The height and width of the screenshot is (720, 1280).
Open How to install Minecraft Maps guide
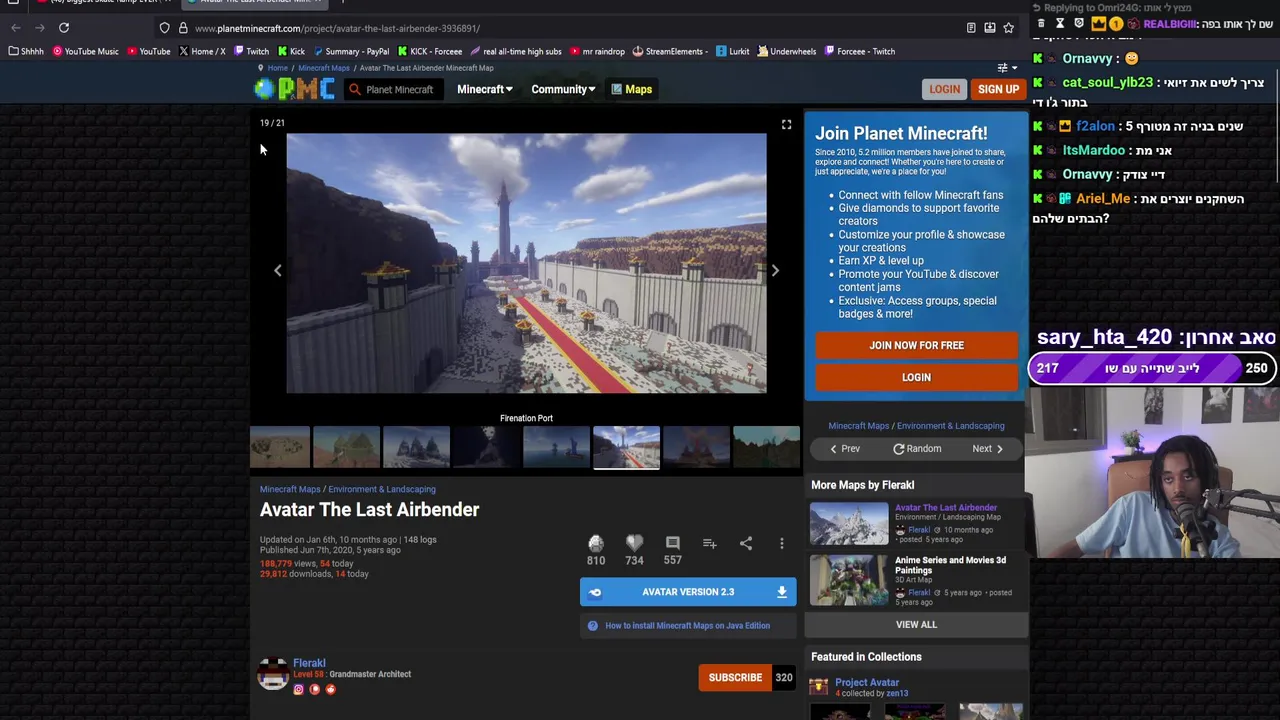tap(687, 626)
